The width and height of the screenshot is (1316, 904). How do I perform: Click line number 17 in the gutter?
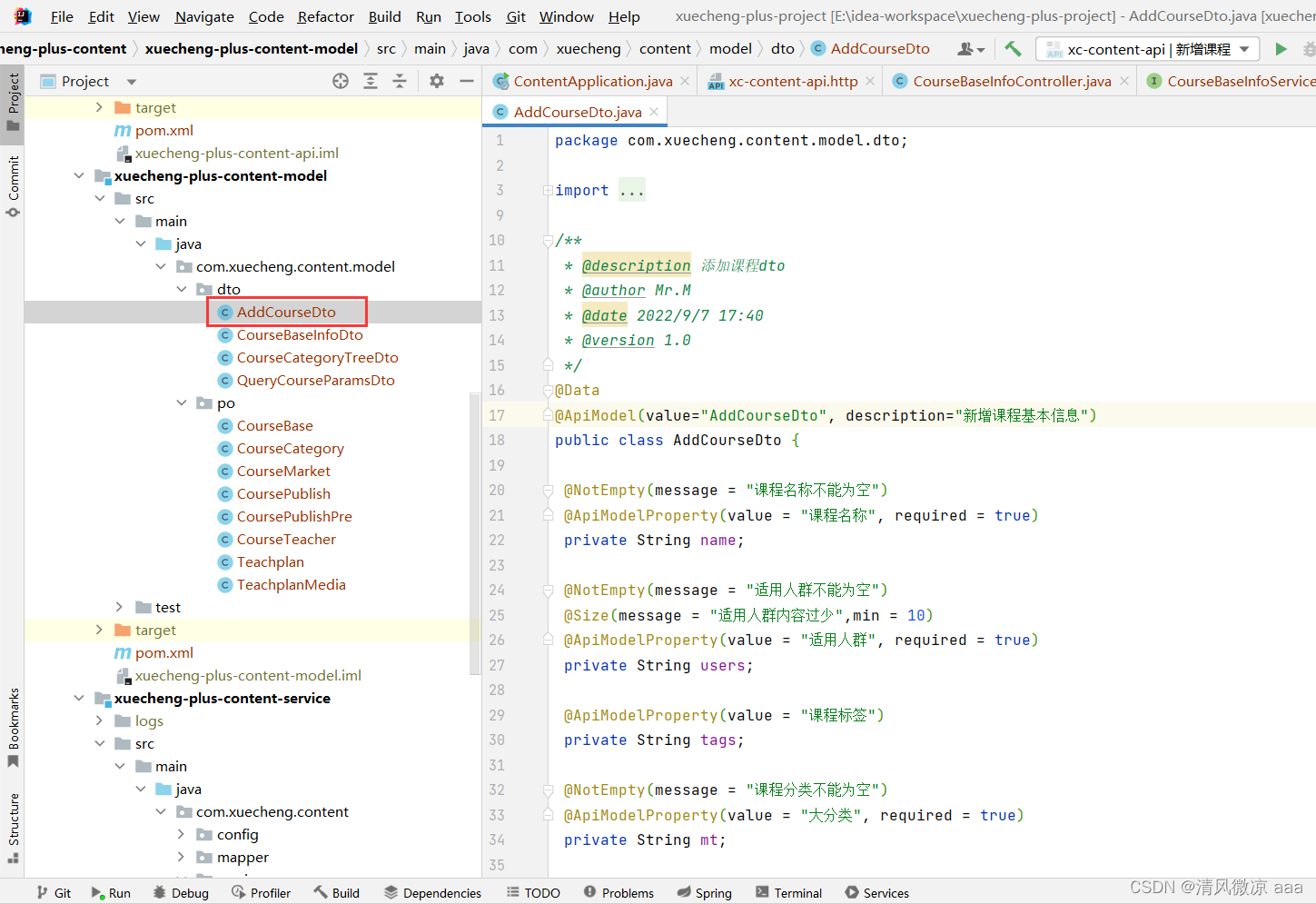(x=497, y=415)
